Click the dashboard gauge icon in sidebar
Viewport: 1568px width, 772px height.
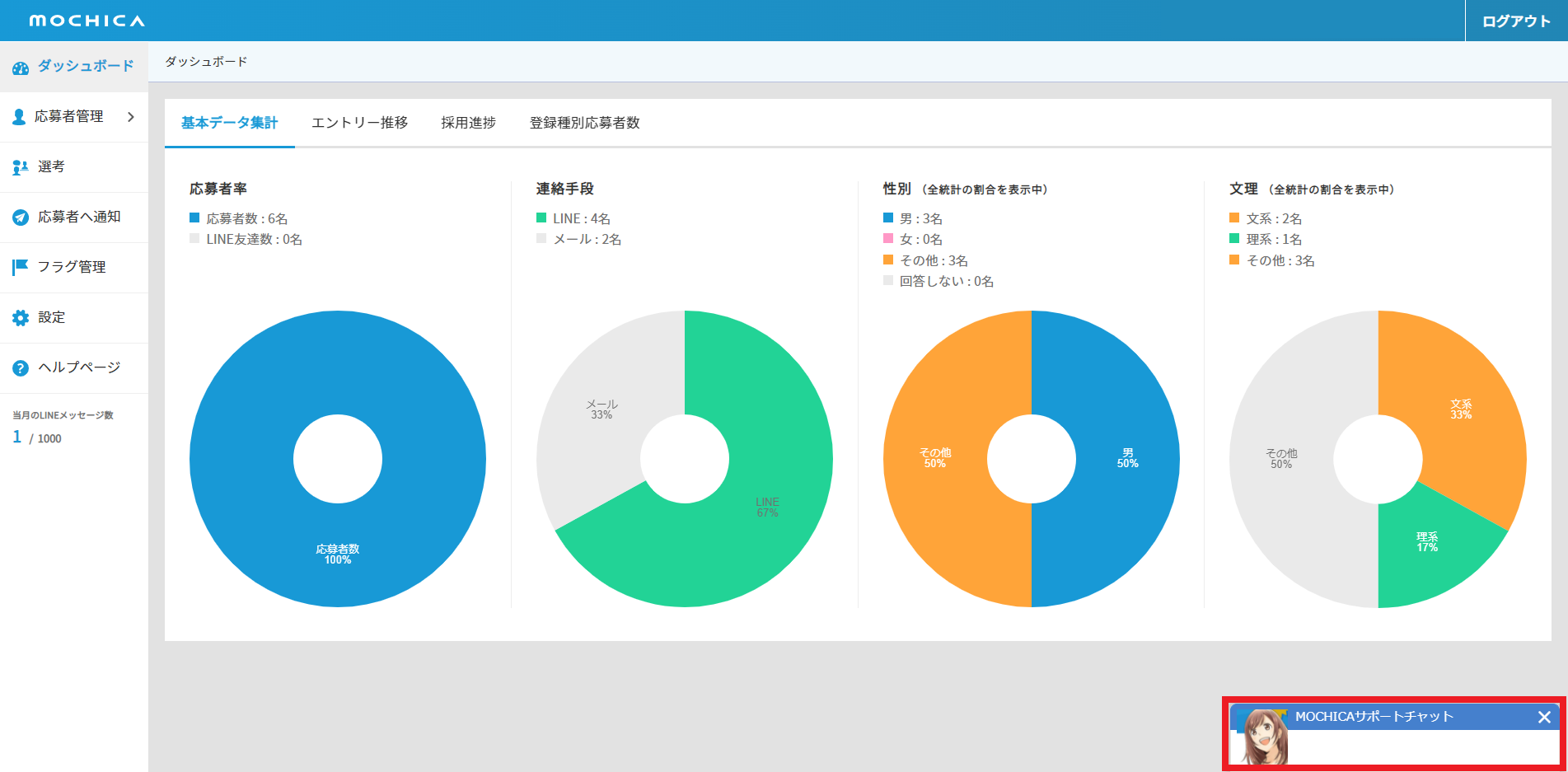[x=21, y=68]
